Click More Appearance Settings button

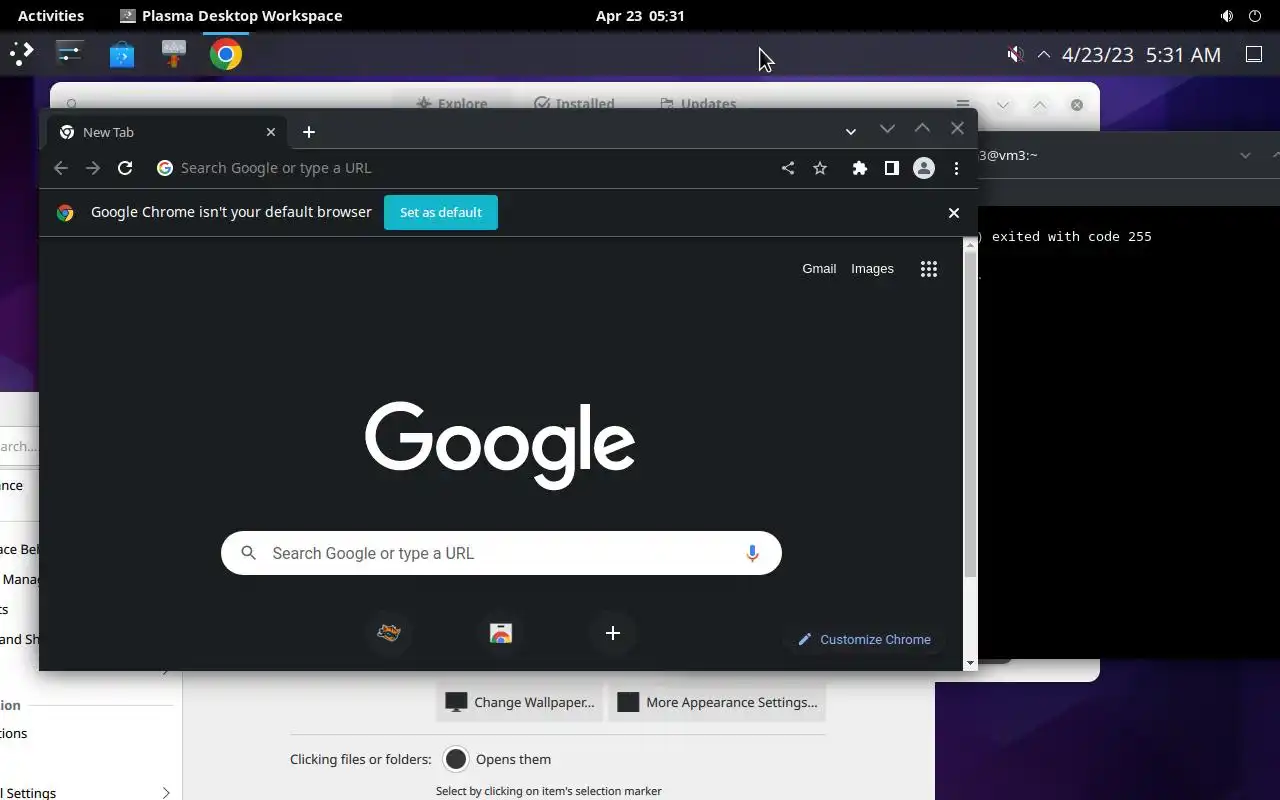tap(718, 702)
